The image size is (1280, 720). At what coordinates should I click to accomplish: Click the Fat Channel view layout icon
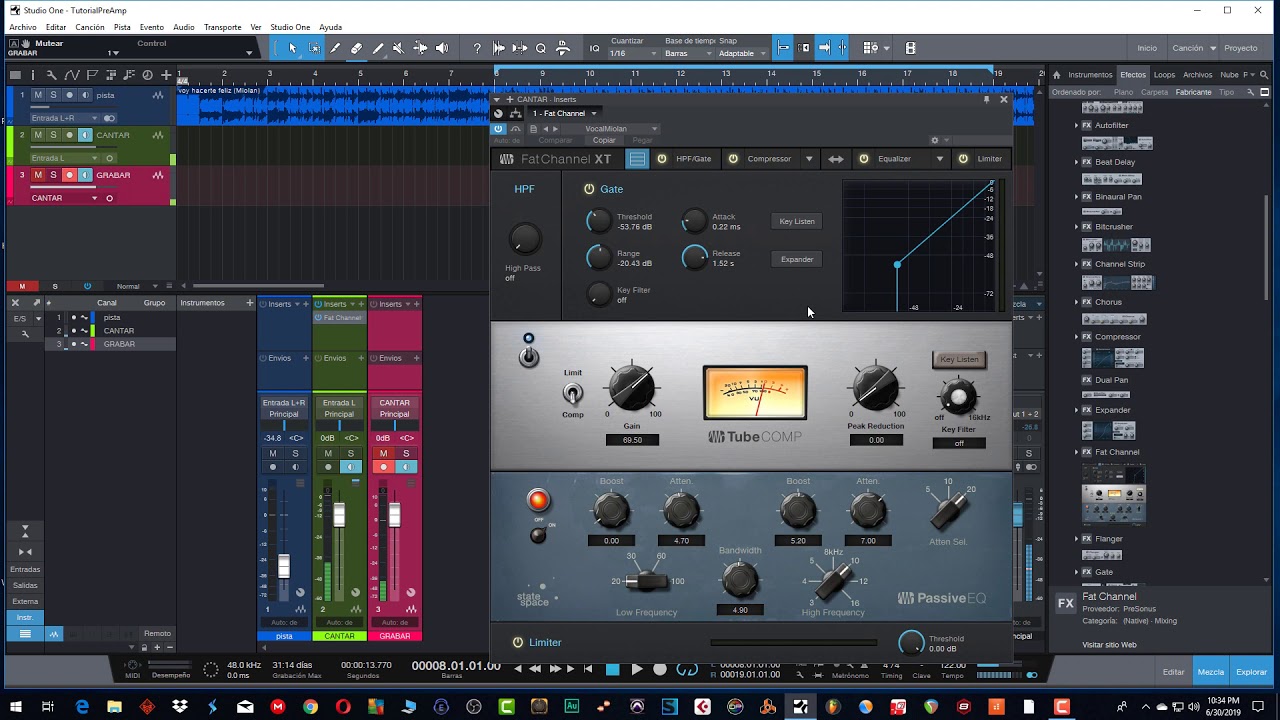[x=637, y=159]
